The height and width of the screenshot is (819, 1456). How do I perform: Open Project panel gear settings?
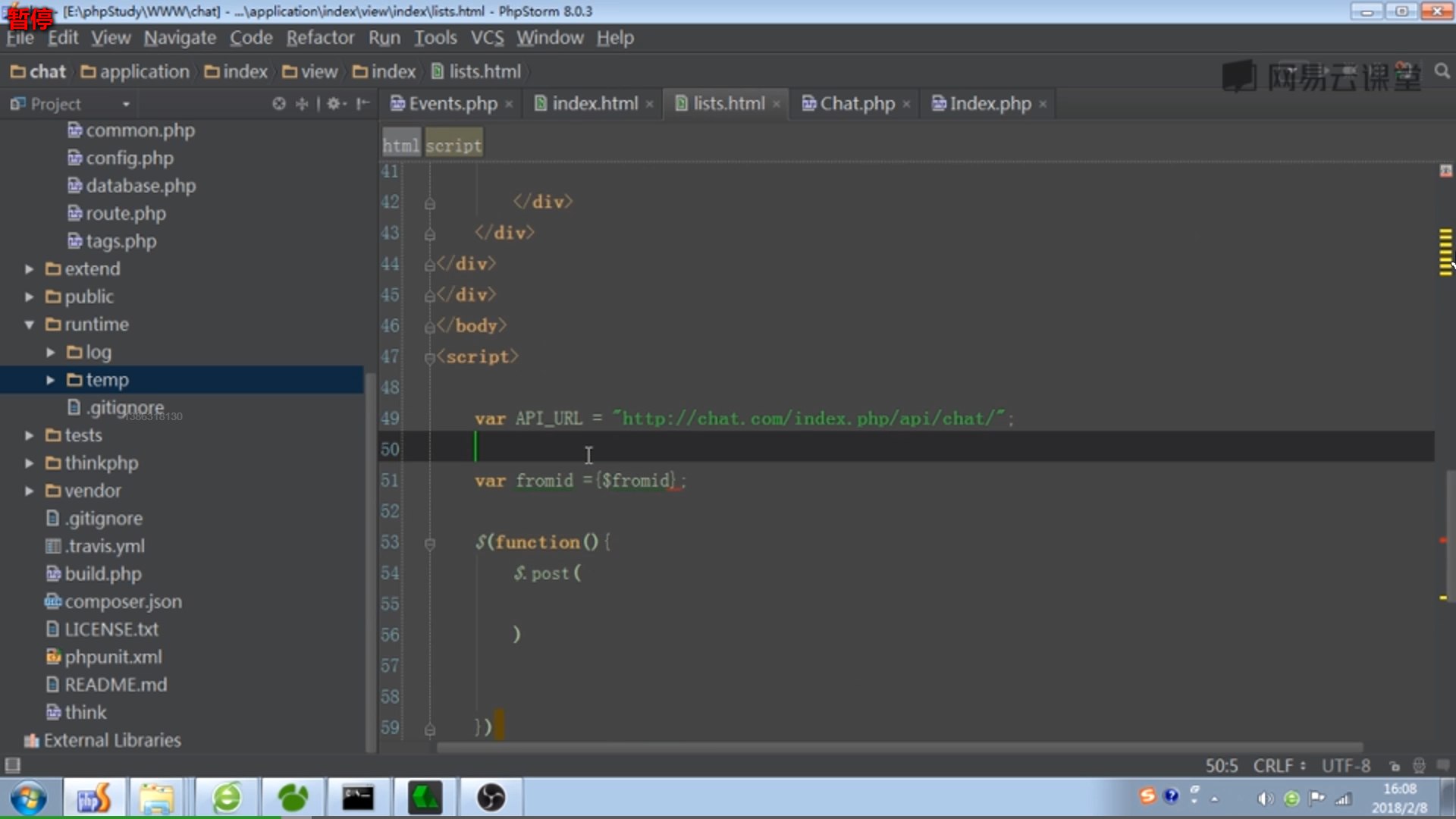[x=334, y=104]
